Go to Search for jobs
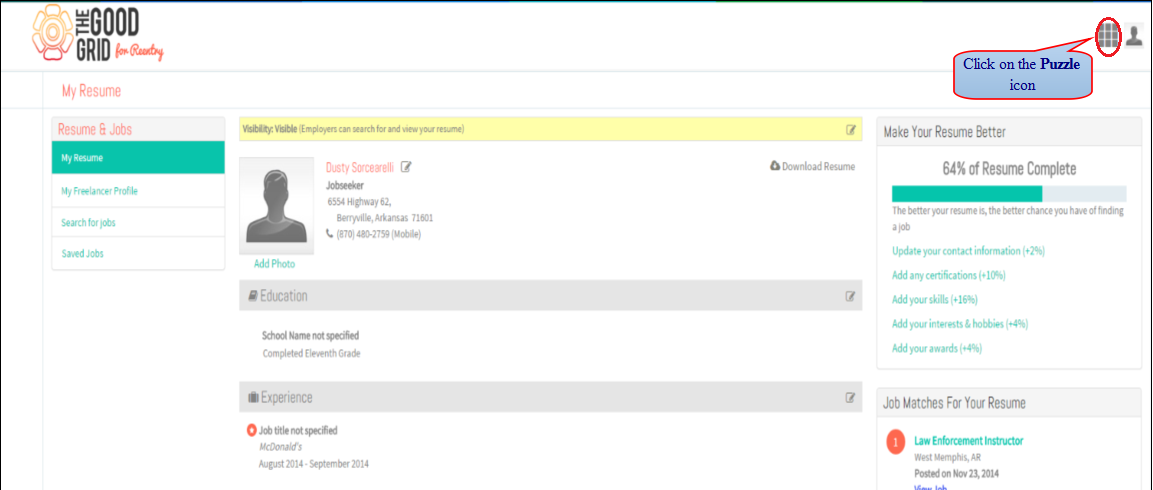1153x490 pixels. (x=138, y=222)
